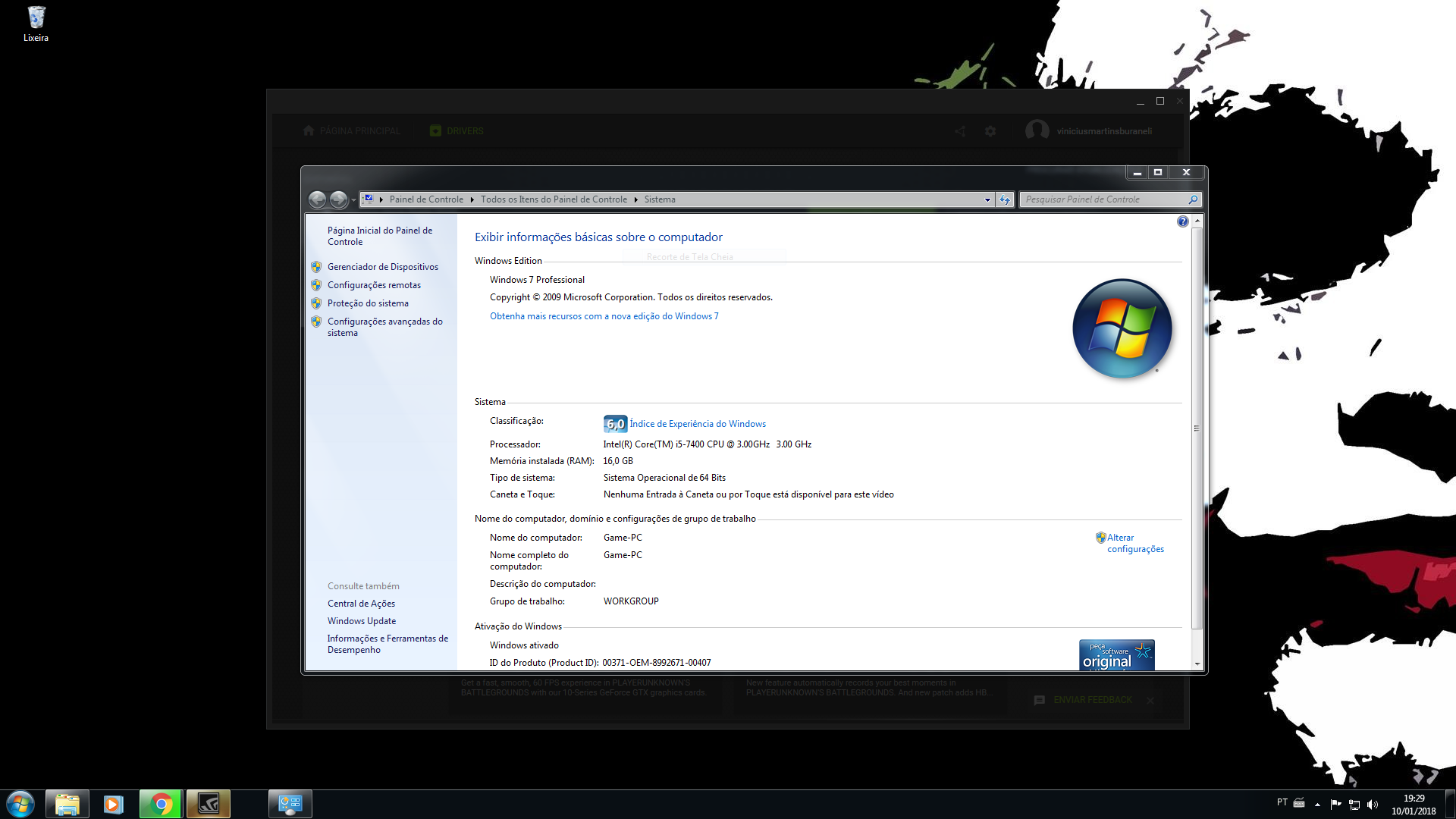The image size is (1456, 819).
Task: Open the Lixeira recycle bin icon
Action: pos(36,24)
